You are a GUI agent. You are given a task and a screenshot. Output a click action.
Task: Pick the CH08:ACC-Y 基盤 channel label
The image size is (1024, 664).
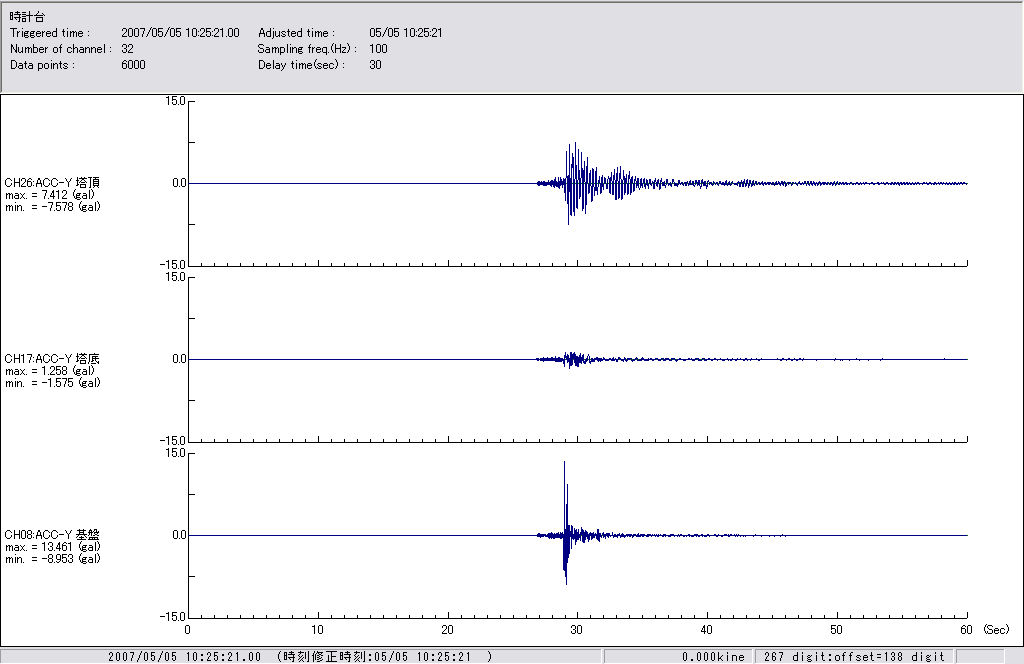[52, 535]
